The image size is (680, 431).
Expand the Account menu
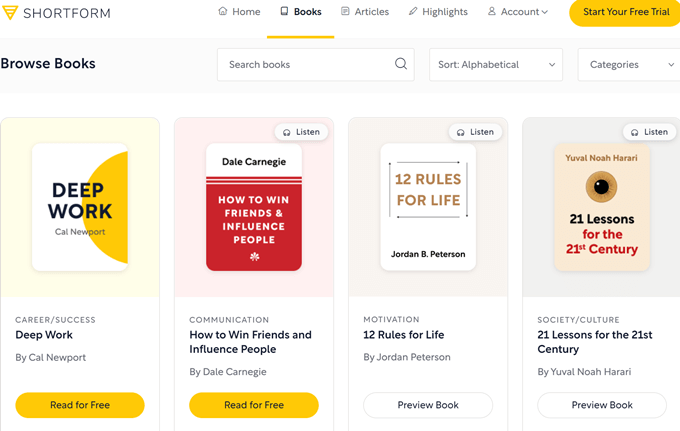click(518, 12)
